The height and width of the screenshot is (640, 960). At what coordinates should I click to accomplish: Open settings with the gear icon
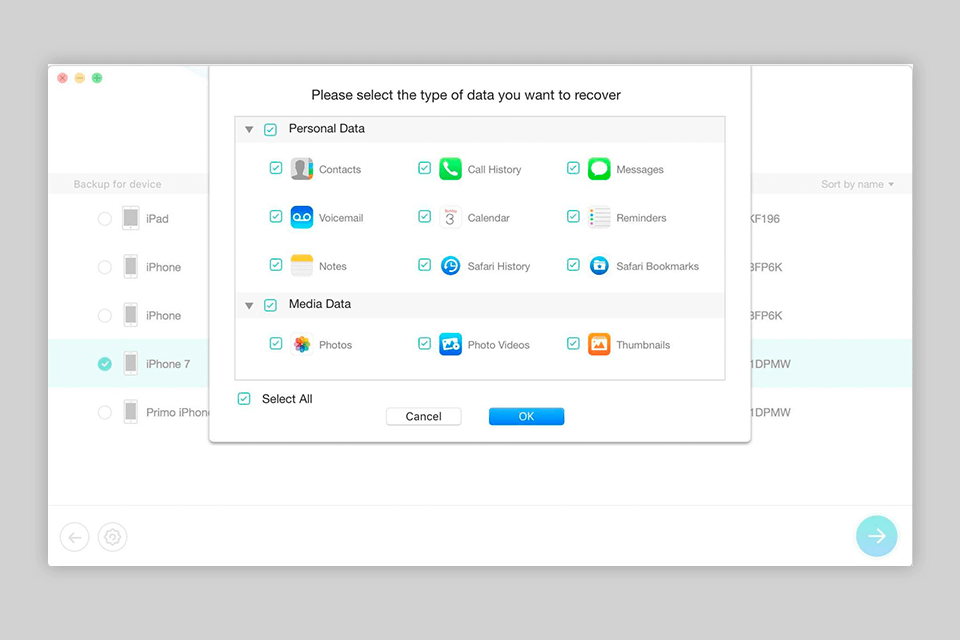click(x=113, y=537)
